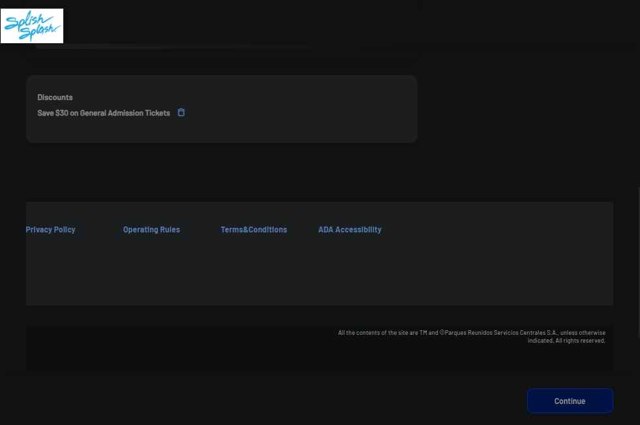Click the Continue button
Image resolution: width=640 pixels, height=425 pixels.
(570, 401)
